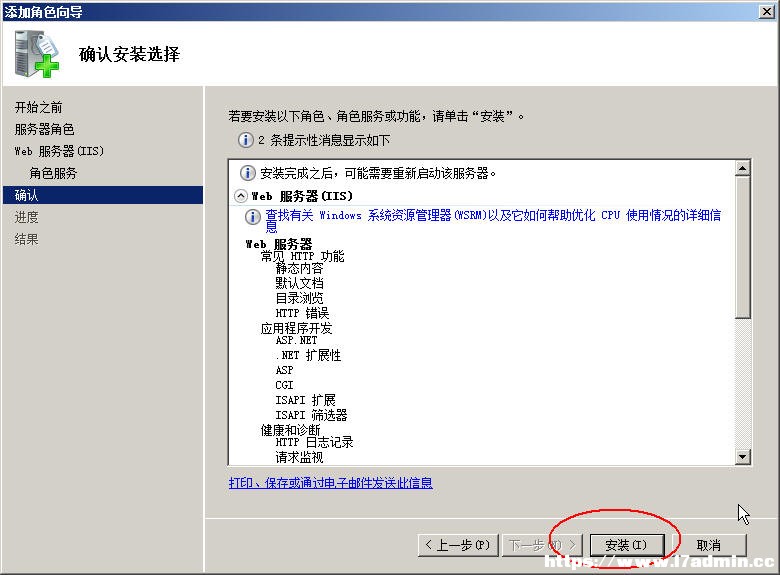The height and width of the screenshot is (575, 780).
Task: Click the 请求监视 entry
Action: (x=299, y=457)
